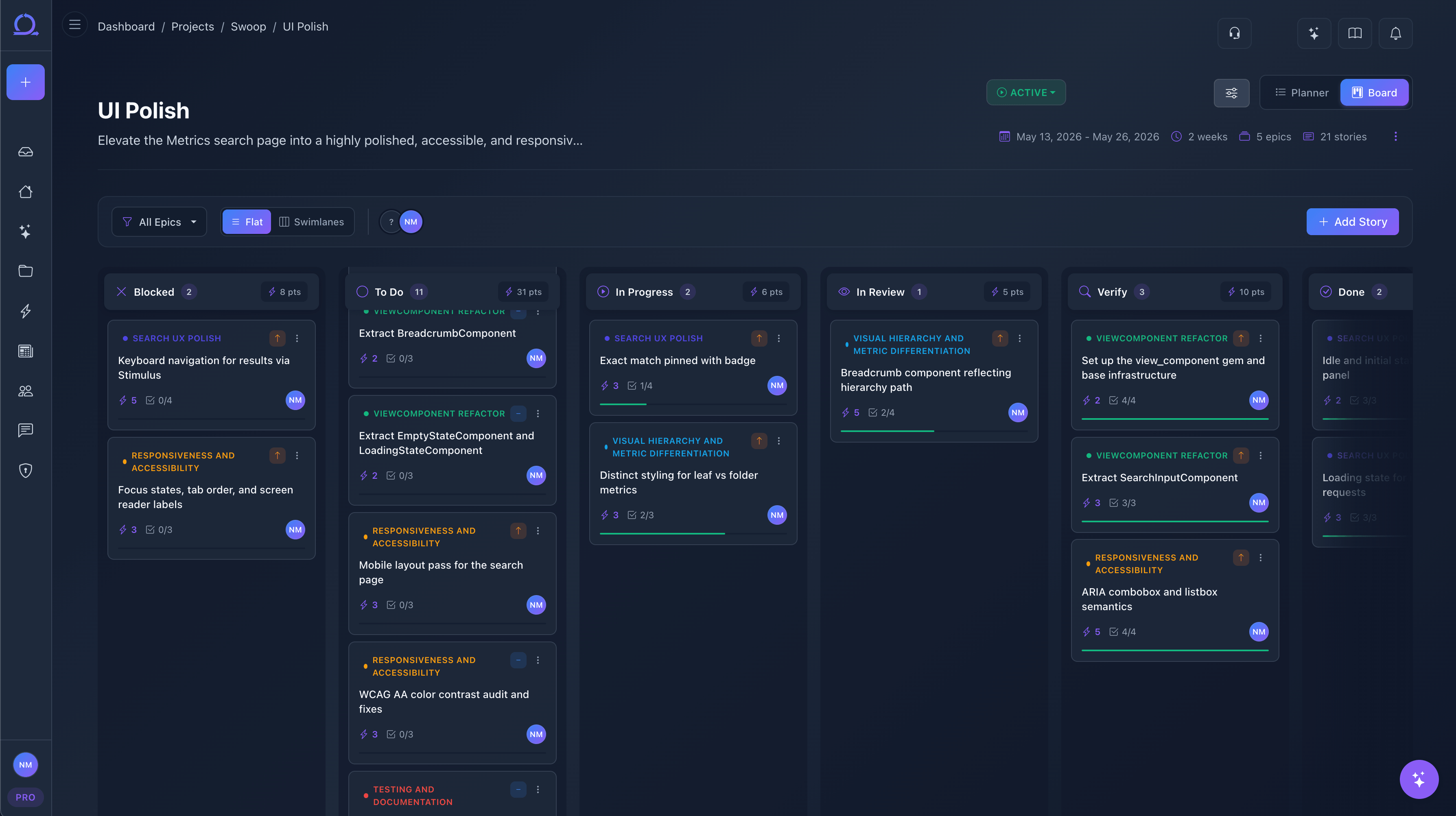Open options for ARIA combobox story
The height and width of the screenshot is (816, 1456).
1260,558
